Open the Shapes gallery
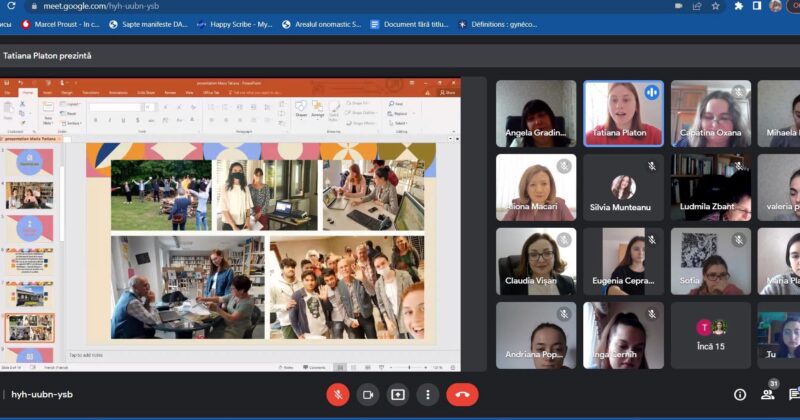 [302, 110]
